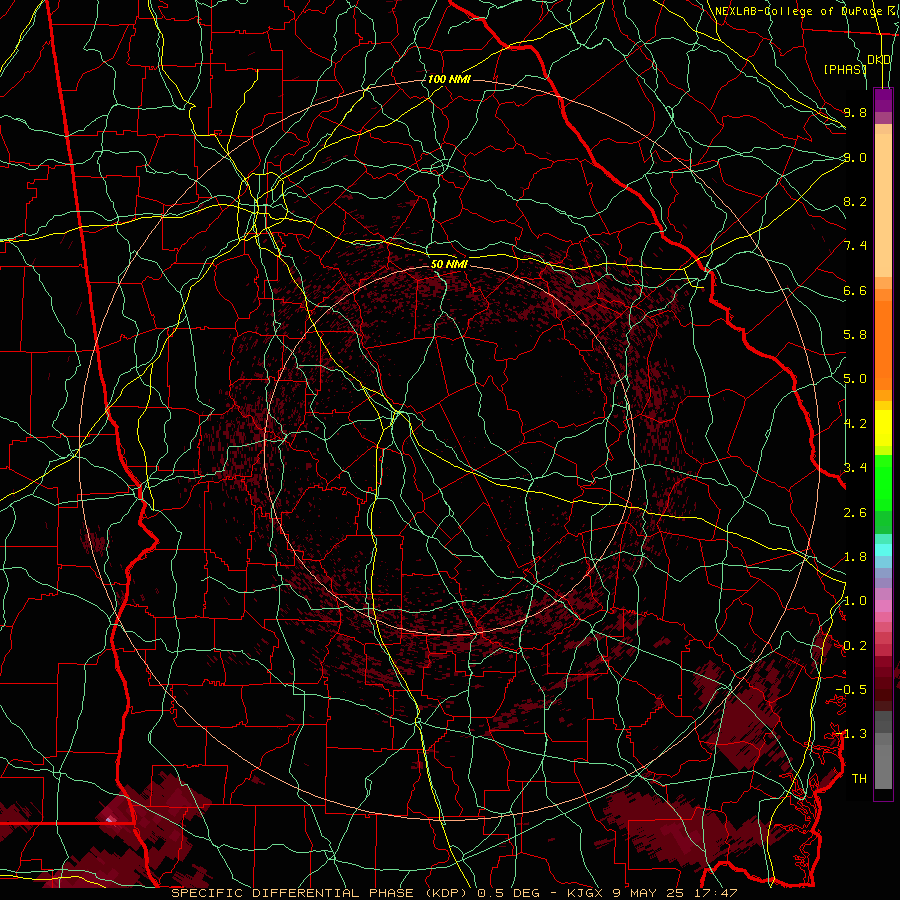The height and width of the screenshot is (900, 900).
Task: Click the 50 NMI range ring label
Action: point(449,264)
